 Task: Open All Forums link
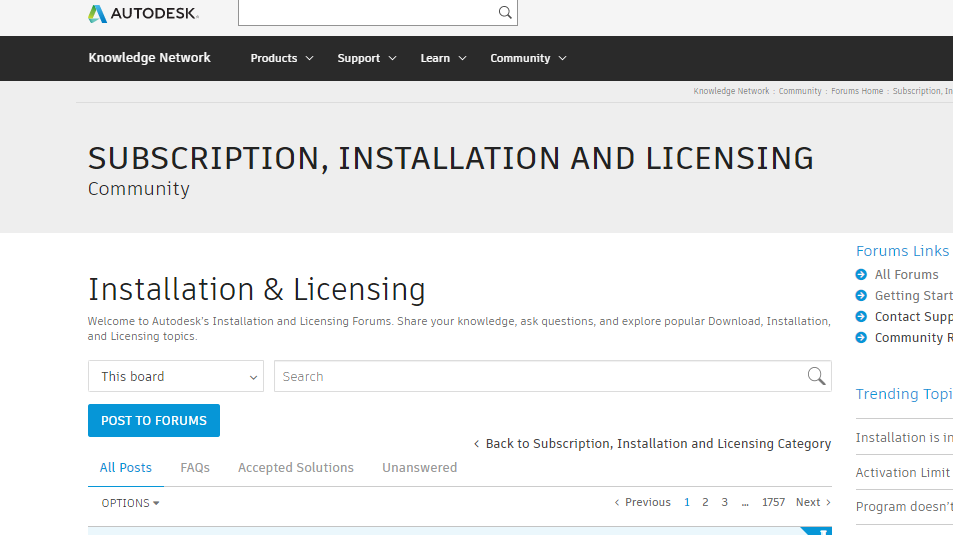906,275
